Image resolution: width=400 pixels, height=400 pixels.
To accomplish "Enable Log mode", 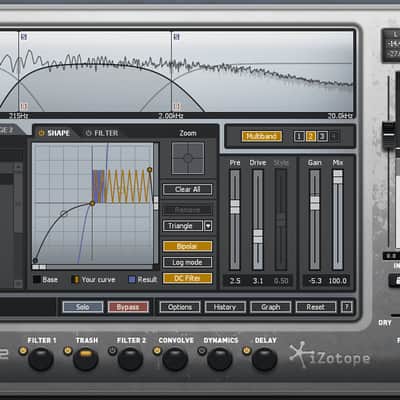I will click(x=187, y=262).
